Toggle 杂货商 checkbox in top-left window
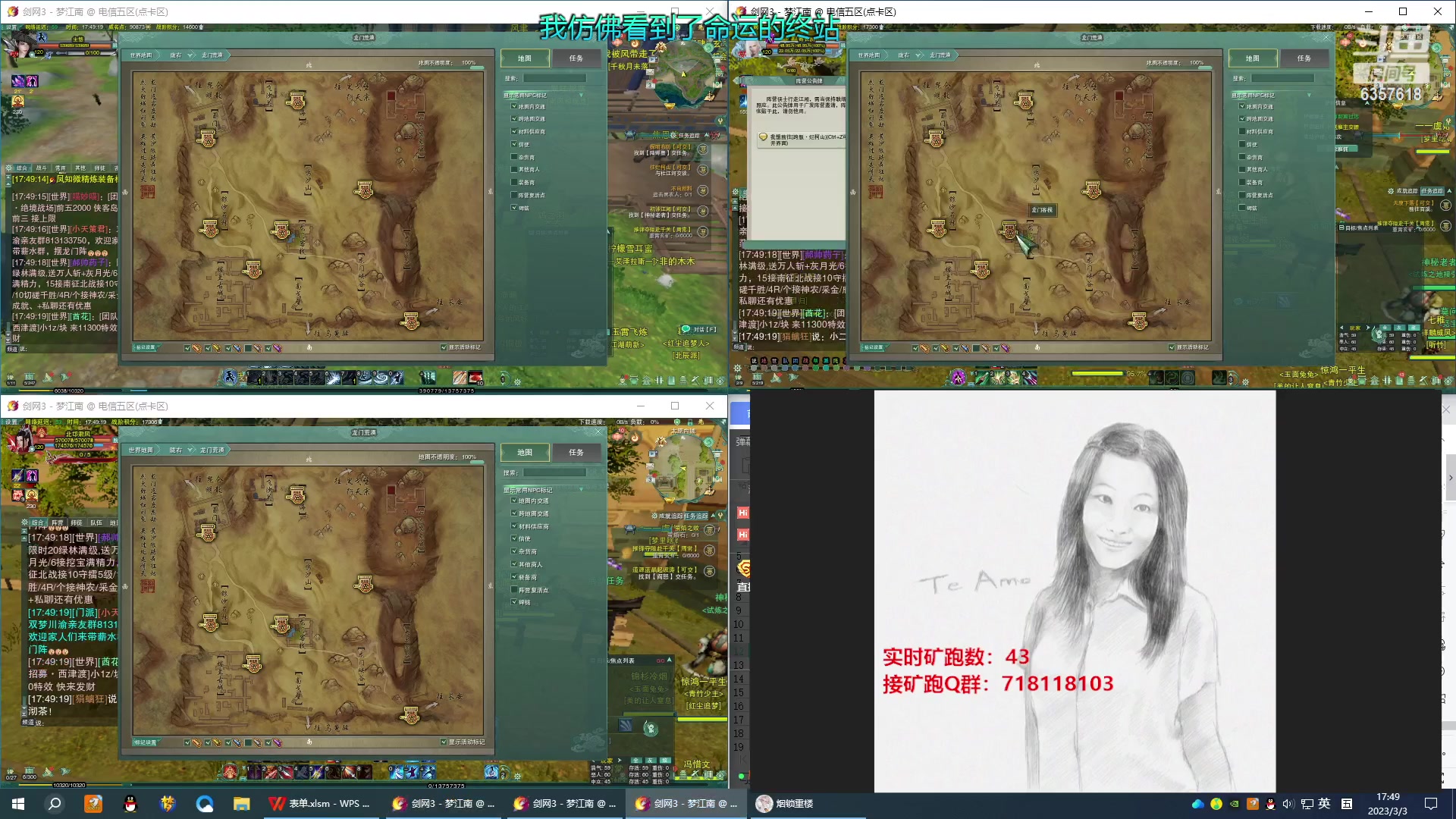This screenshot has height=819, width=1456. point(514,157)
